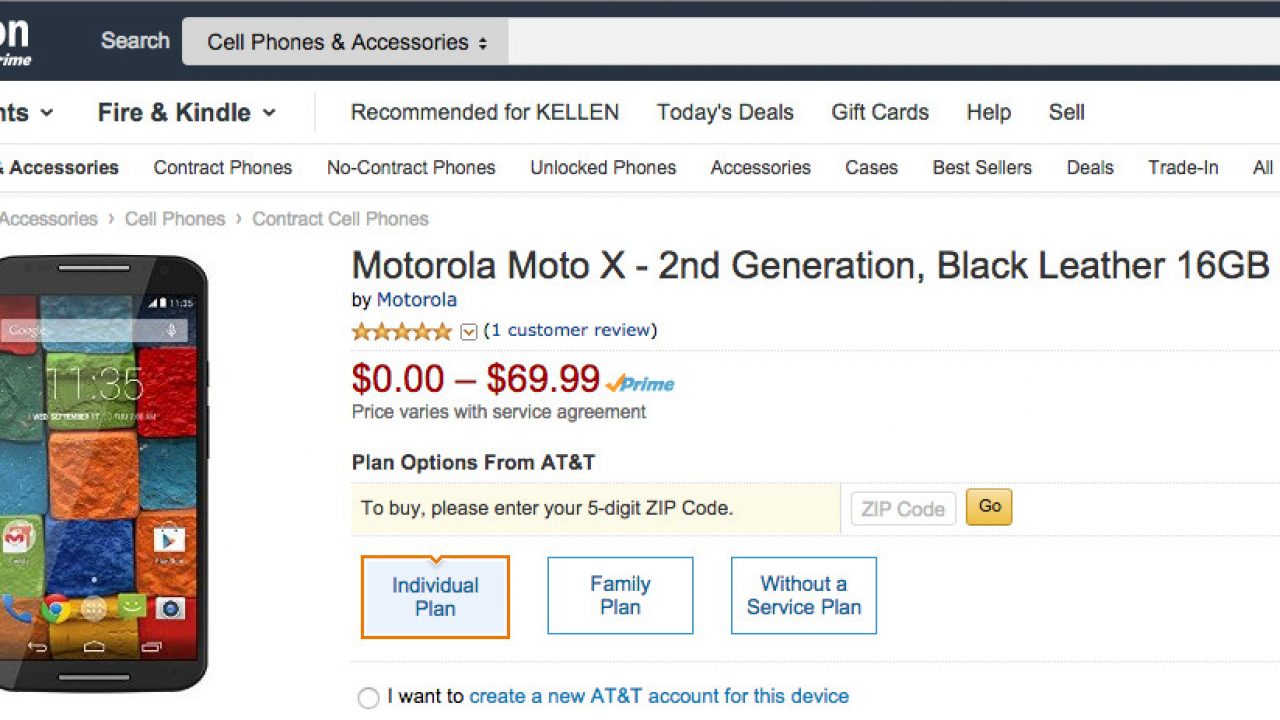
Task: Click the Prime logo beside the price
Action: (641, 383)
